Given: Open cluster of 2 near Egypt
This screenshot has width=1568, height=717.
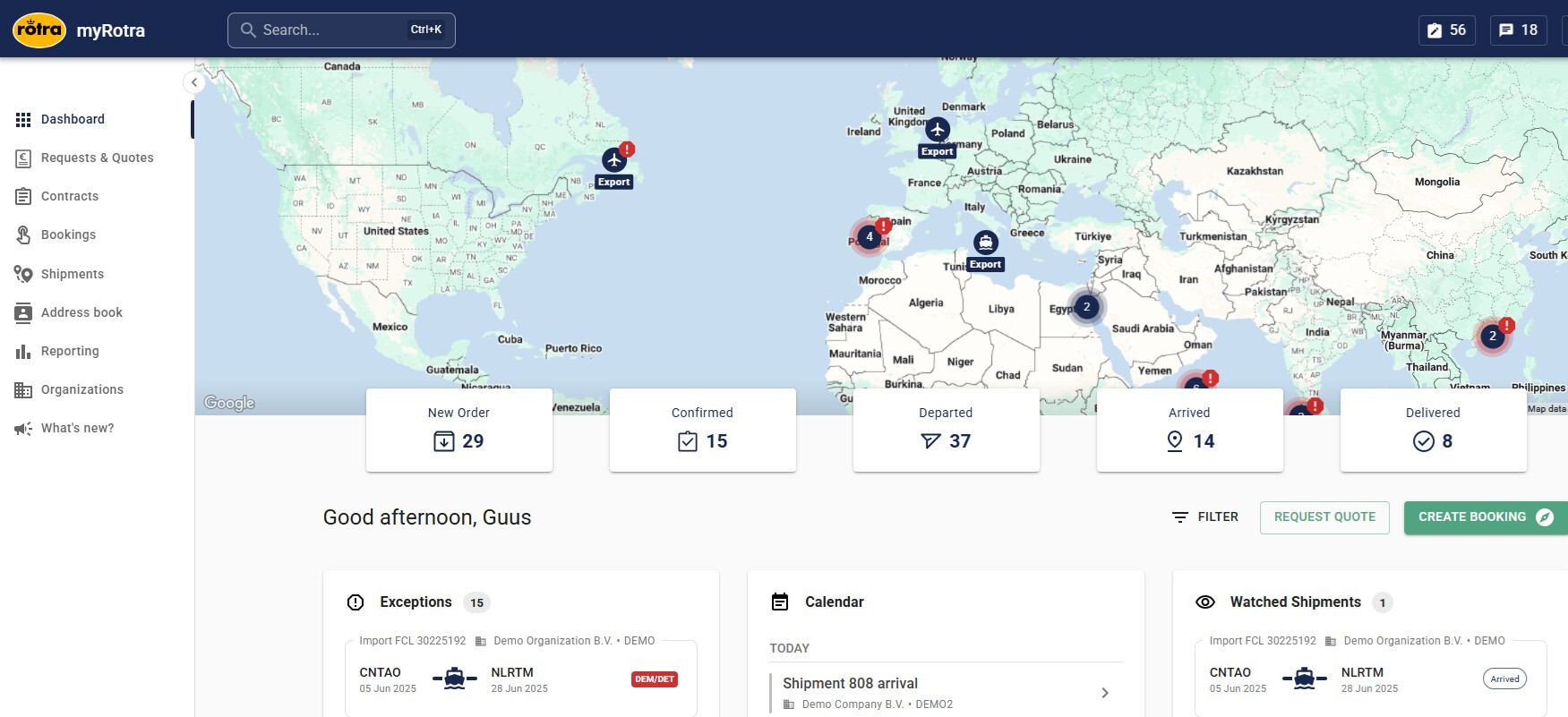Looking at the screenshot, I should tap(1086, 307).
